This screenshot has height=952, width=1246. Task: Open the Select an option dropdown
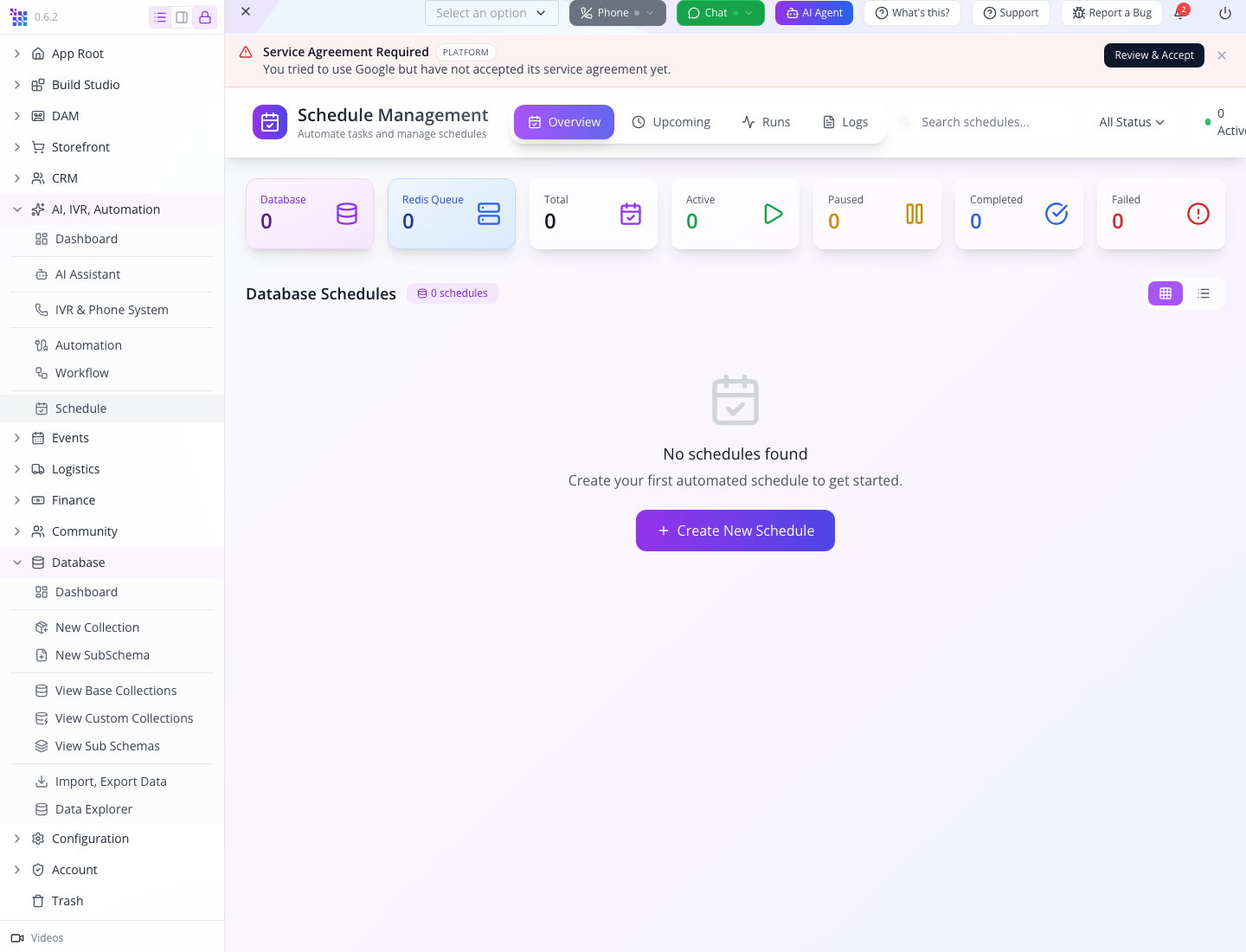pos(491,13)
